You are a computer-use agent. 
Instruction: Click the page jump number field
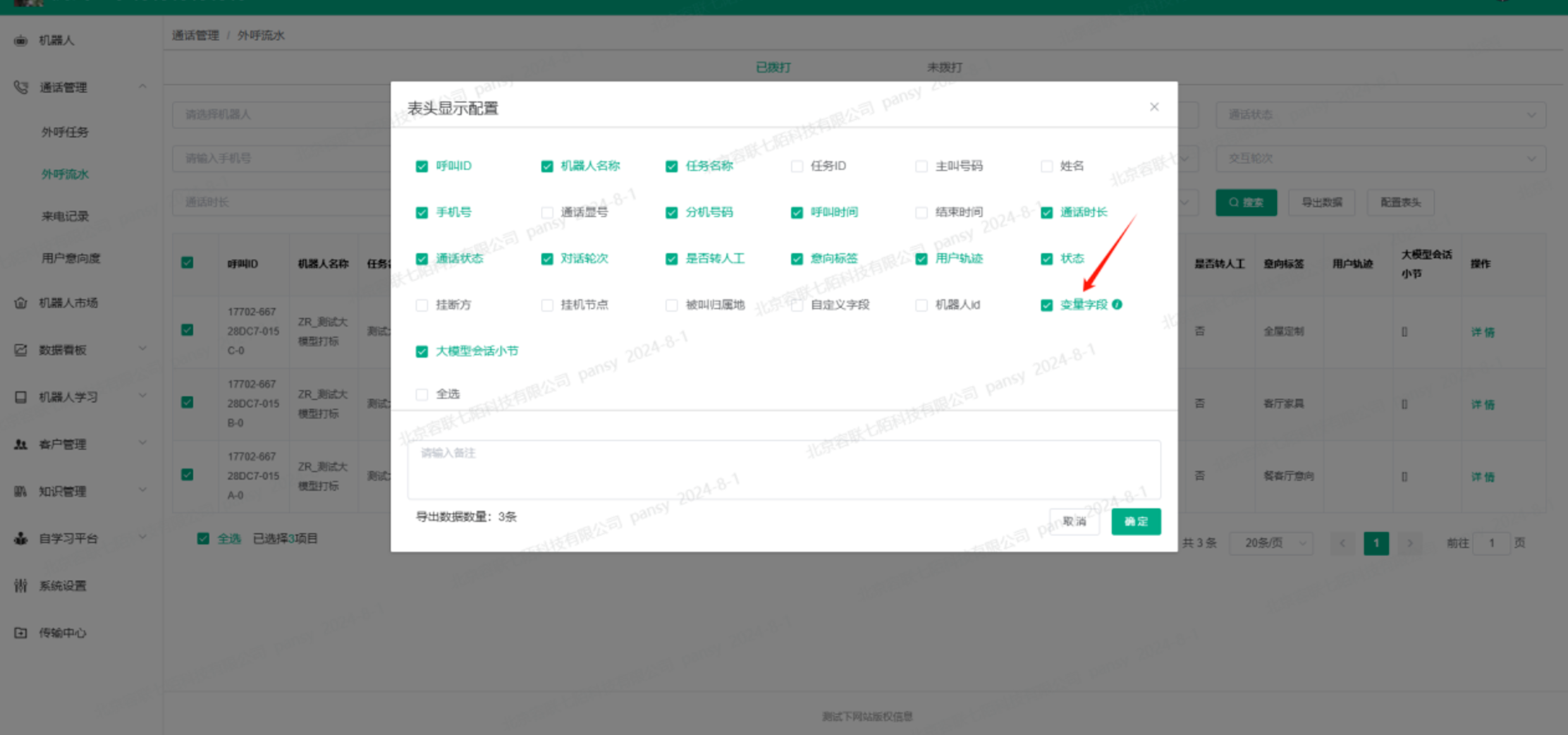point(1491,543)
